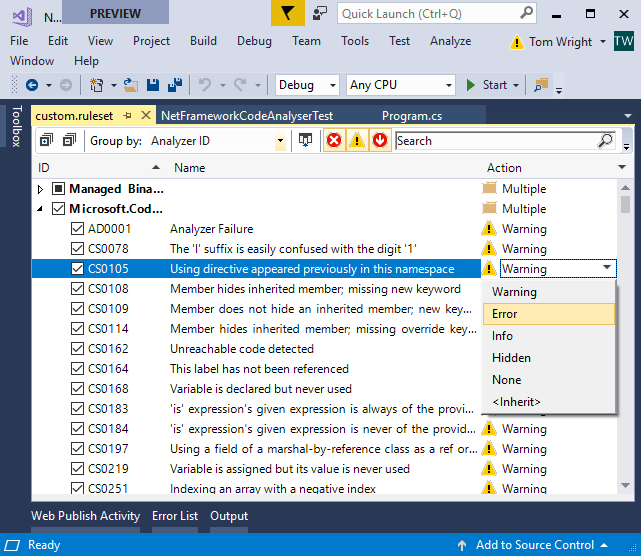
Task: Click the Redo arrow icon
Action: point(240,85)
